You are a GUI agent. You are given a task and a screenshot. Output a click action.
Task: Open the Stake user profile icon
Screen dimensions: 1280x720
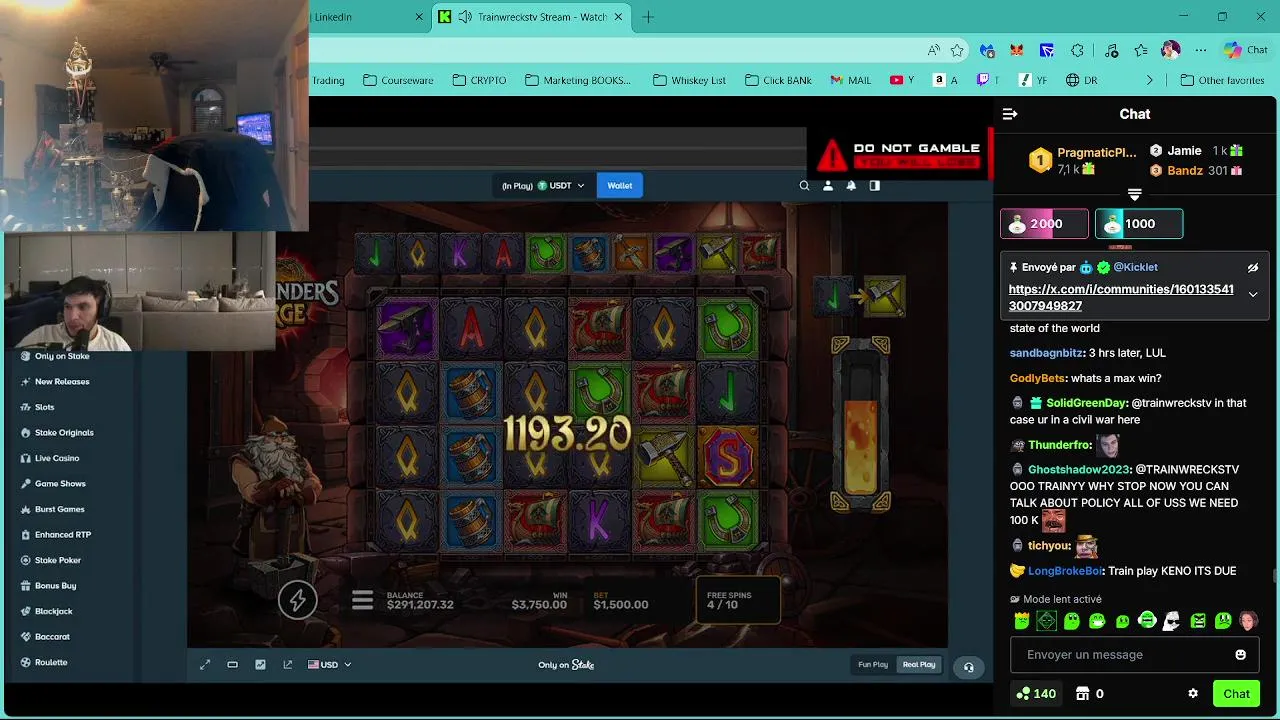click(x=827, y=185)
